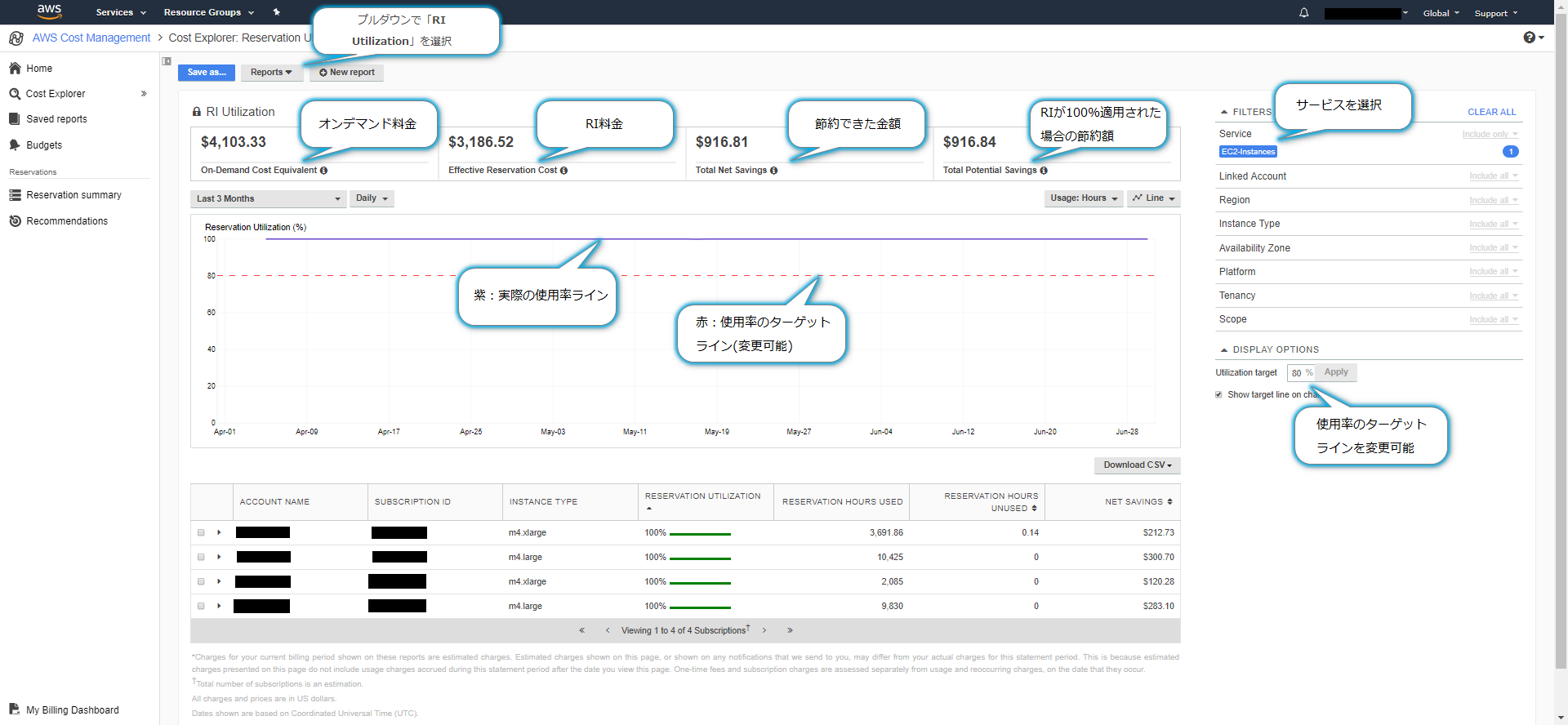Click the Budgets icon in the sidebar
1568x725 pixels.
coord(15,145)
